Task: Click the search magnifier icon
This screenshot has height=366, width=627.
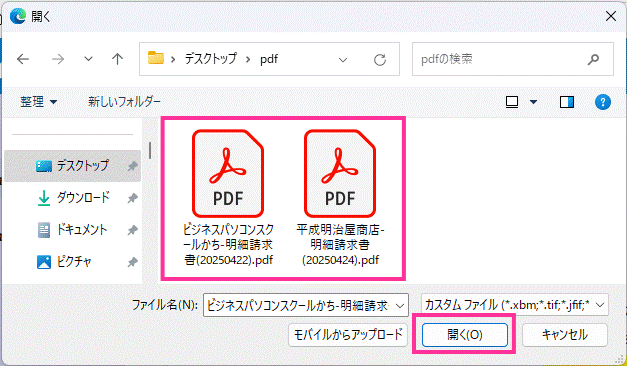Action: pos(593,59)
